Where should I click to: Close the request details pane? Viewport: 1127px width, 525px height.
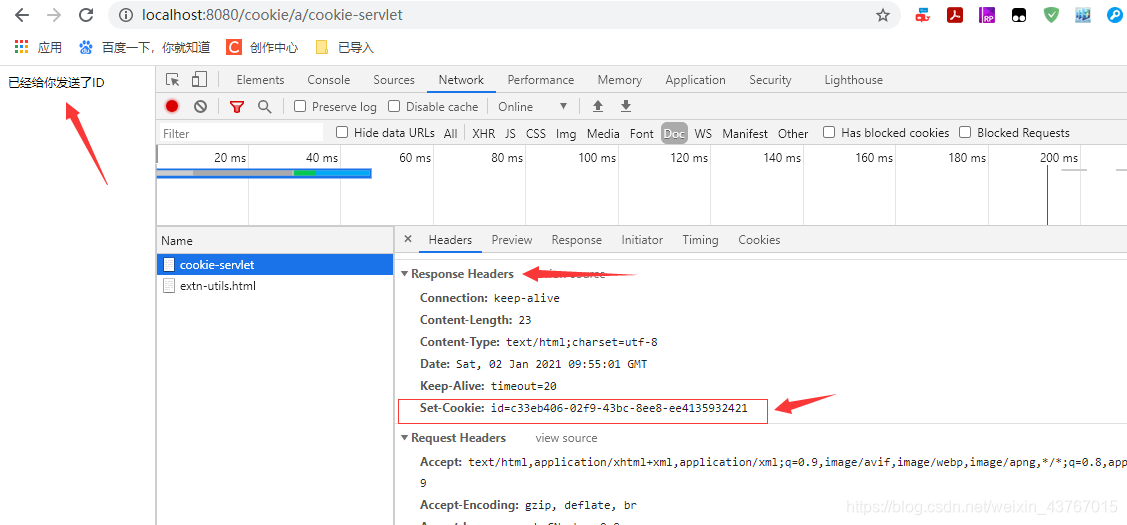(408, 239)
